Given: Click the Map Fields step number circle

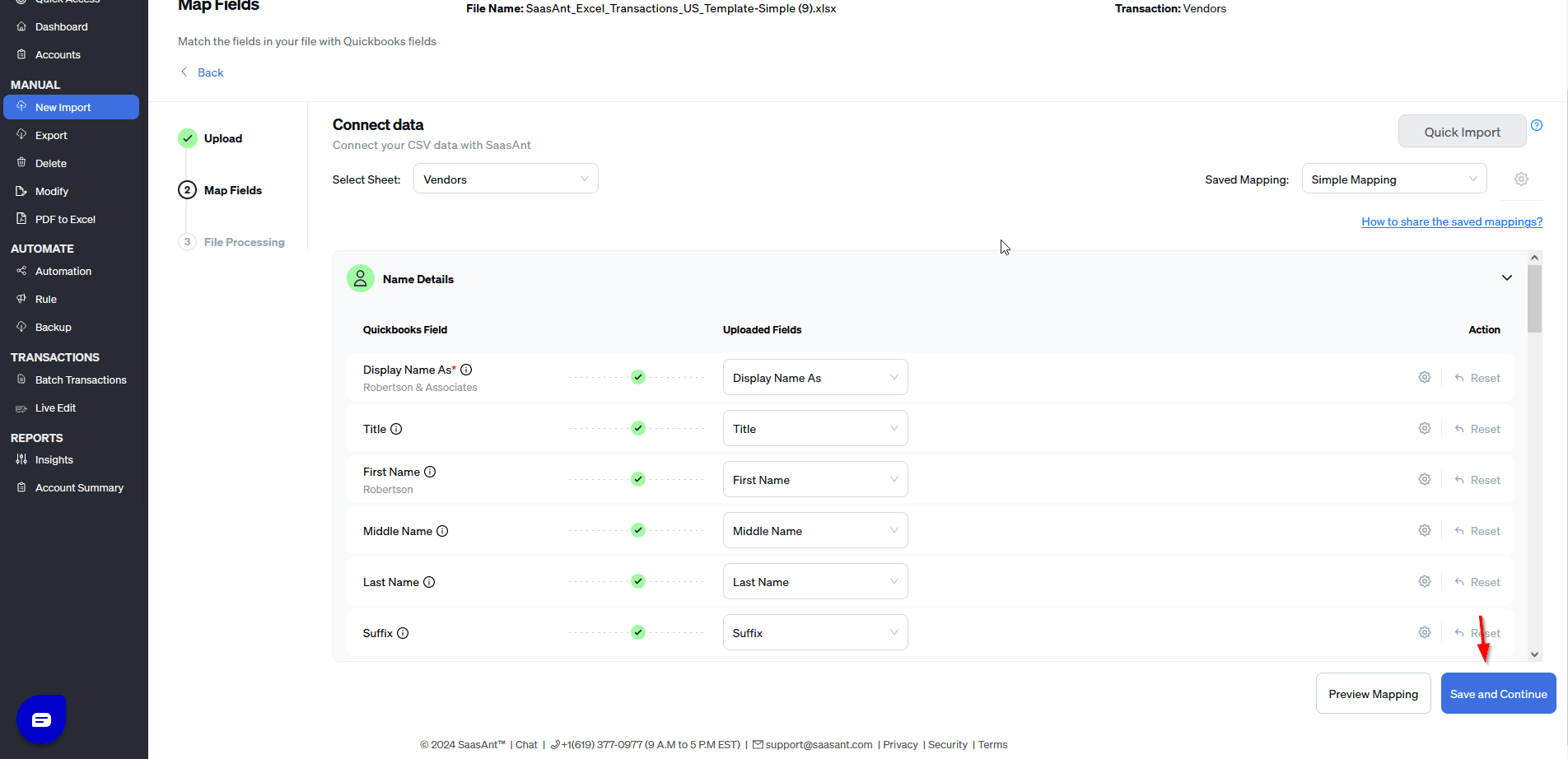Looking at the screenshot, I should [188, 190].
